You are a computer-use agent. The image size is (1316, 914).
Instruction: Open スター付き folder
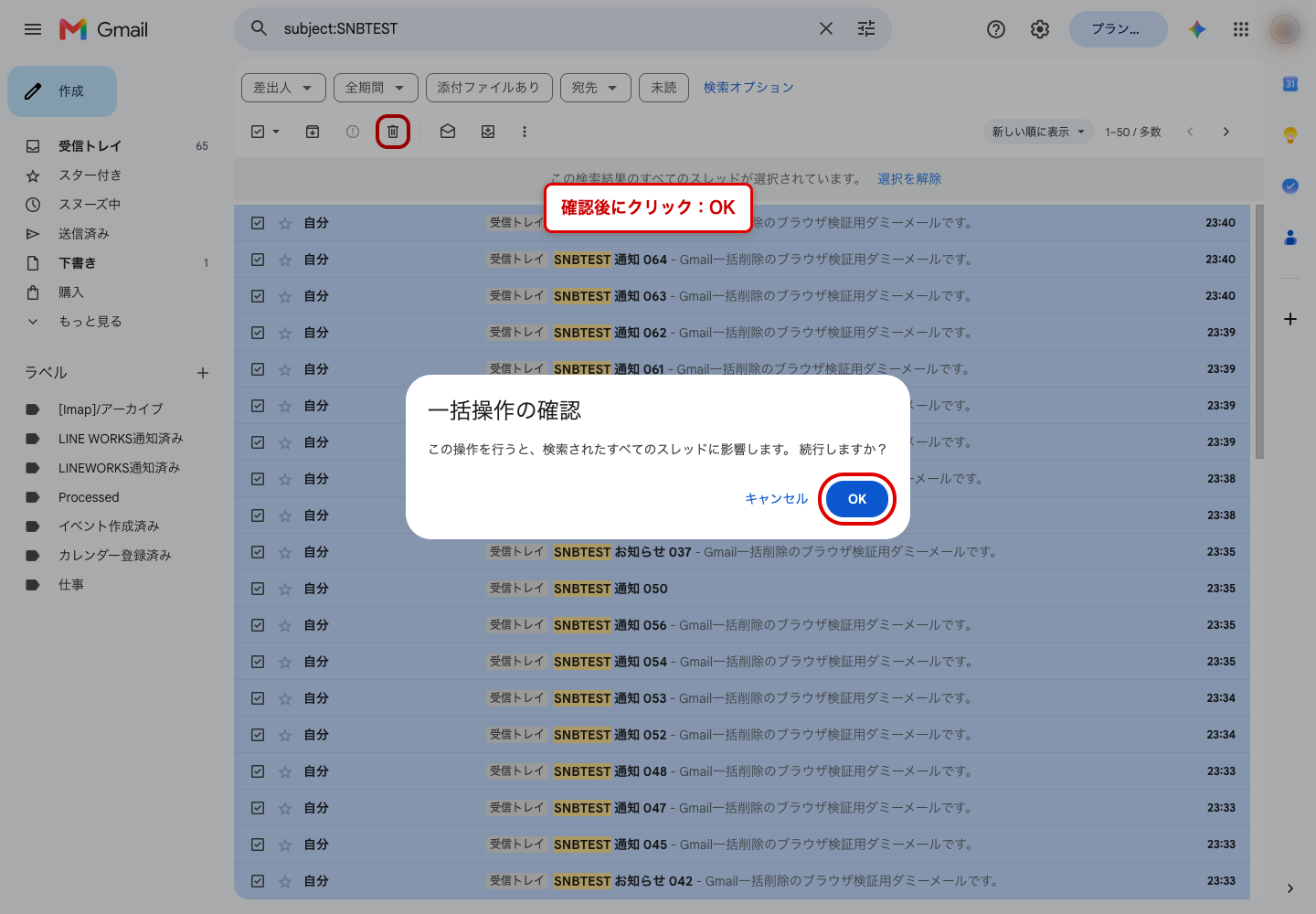pos(90,175)
